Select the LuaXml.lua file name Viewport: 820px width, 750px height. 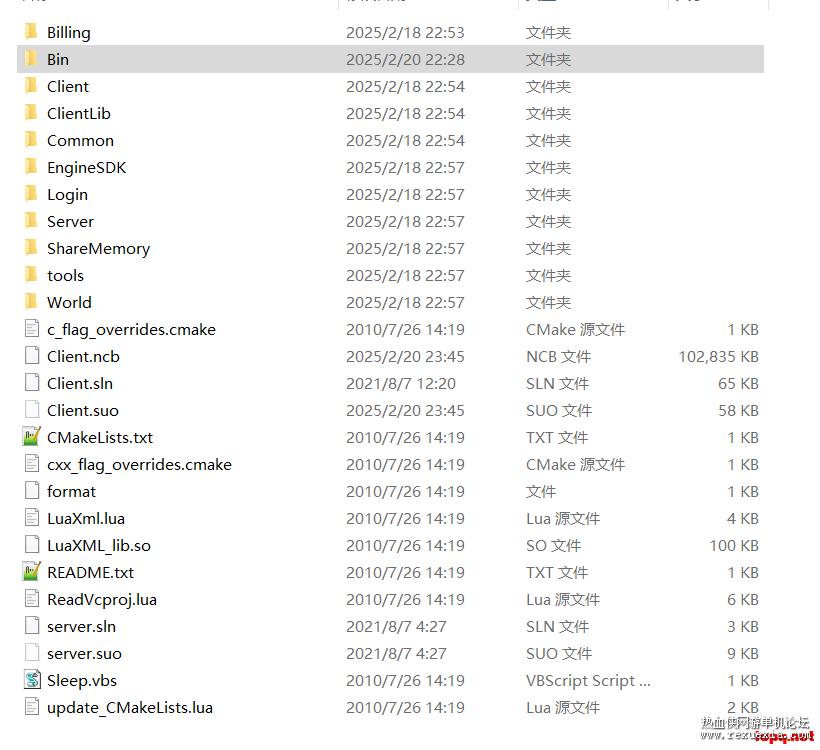tap(86, 518)
